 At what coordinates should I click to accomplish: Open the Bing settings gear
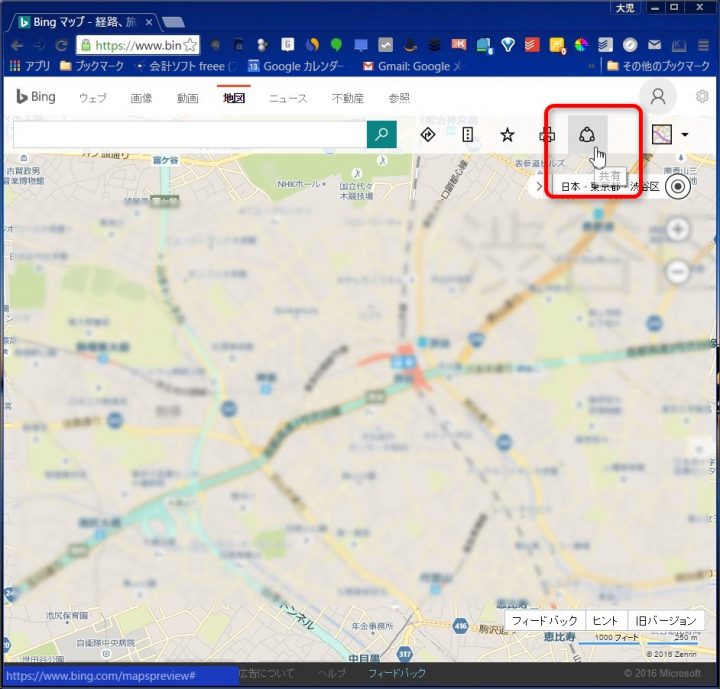(x=702, y=96)
